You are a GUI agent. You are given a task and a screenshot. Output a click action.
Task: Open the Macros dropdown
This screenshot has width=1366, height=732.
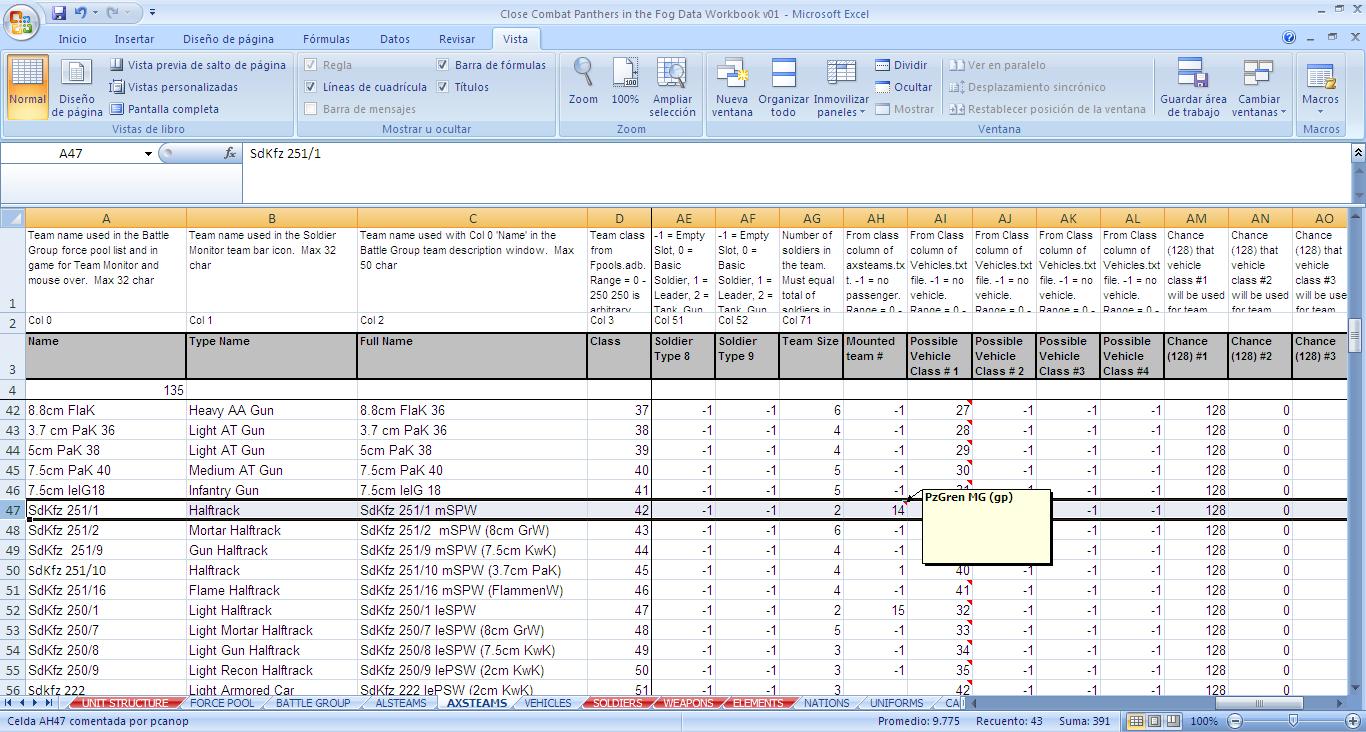tap(1320, 87)
